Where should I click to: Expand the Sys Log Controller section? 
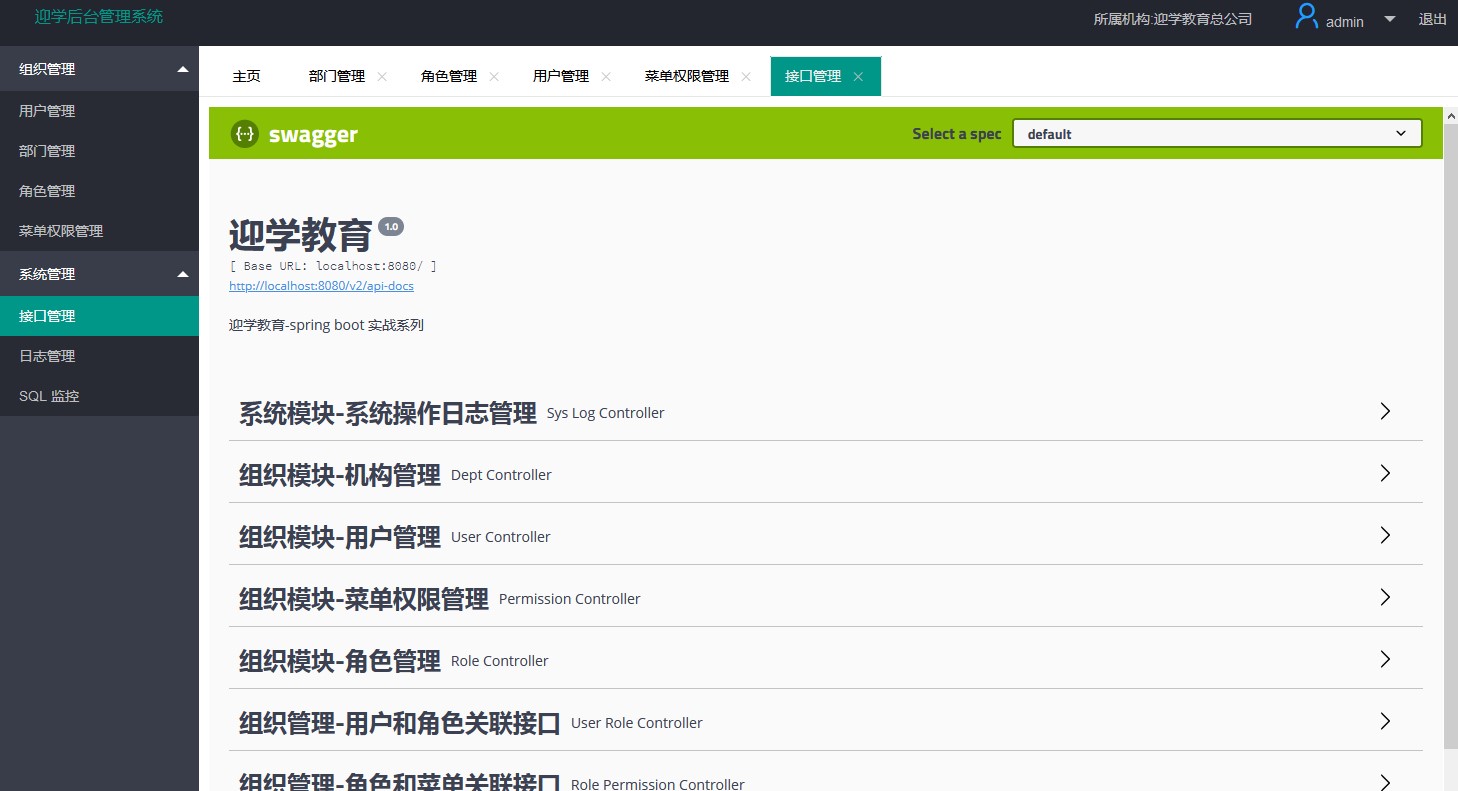[x=1385, y=411]
